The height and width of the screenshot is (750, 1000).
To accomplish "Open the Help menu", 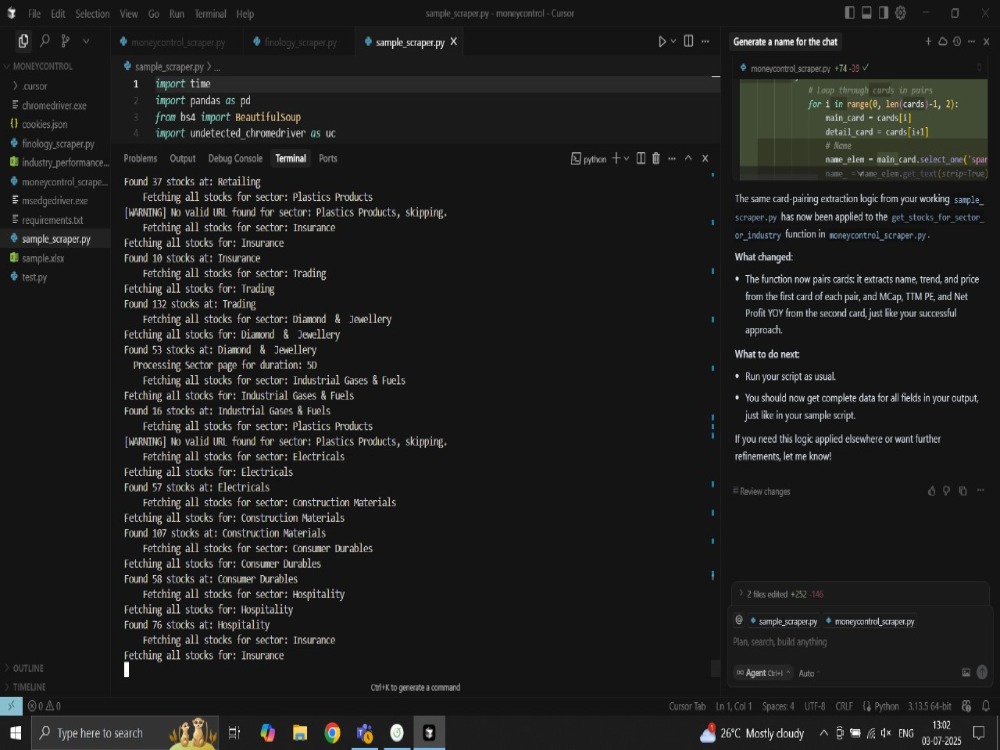I will [x=245, y=13].
